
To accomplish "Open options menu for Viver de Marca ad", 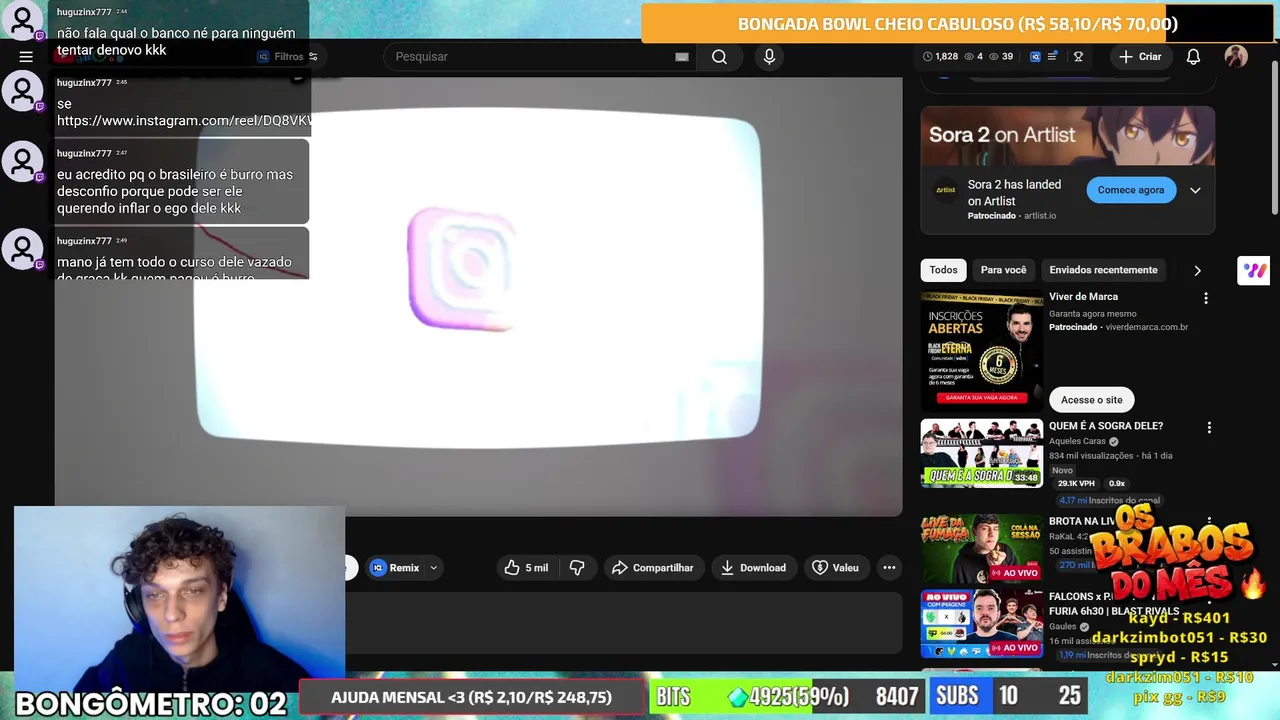I will tap(1206, 298).
